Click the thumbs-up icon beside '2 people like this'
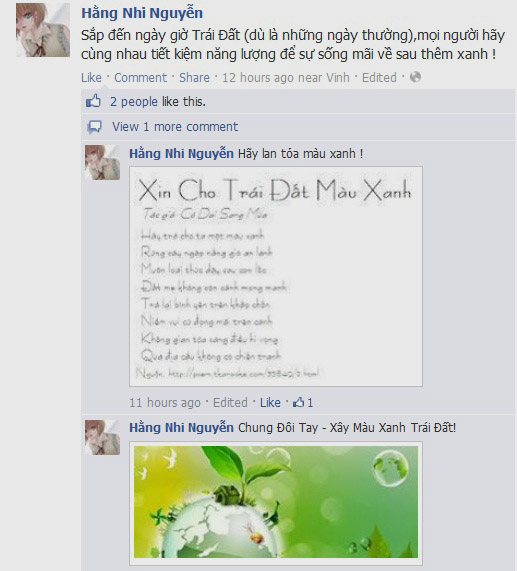The width and height of the screenshot is (517, 571). [93, 101]
